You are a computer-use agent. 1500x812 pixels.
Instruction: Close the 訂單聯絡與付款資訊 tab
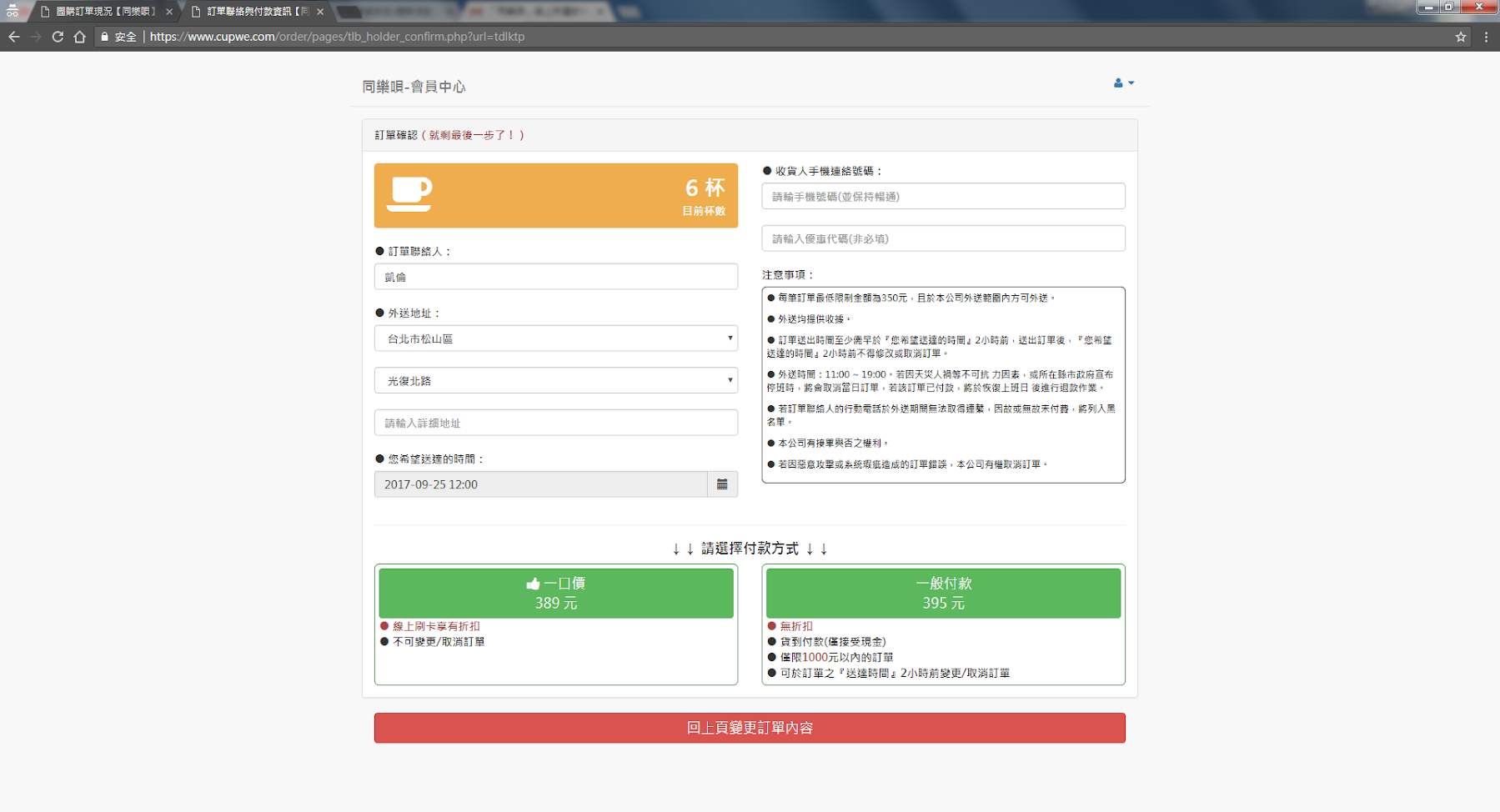[x=320, y=12]
